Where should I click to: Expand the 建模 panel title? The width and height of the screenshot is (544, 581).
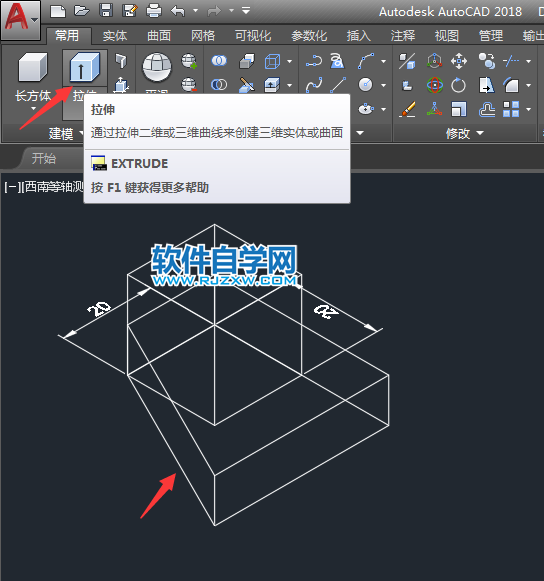(66, 133)
